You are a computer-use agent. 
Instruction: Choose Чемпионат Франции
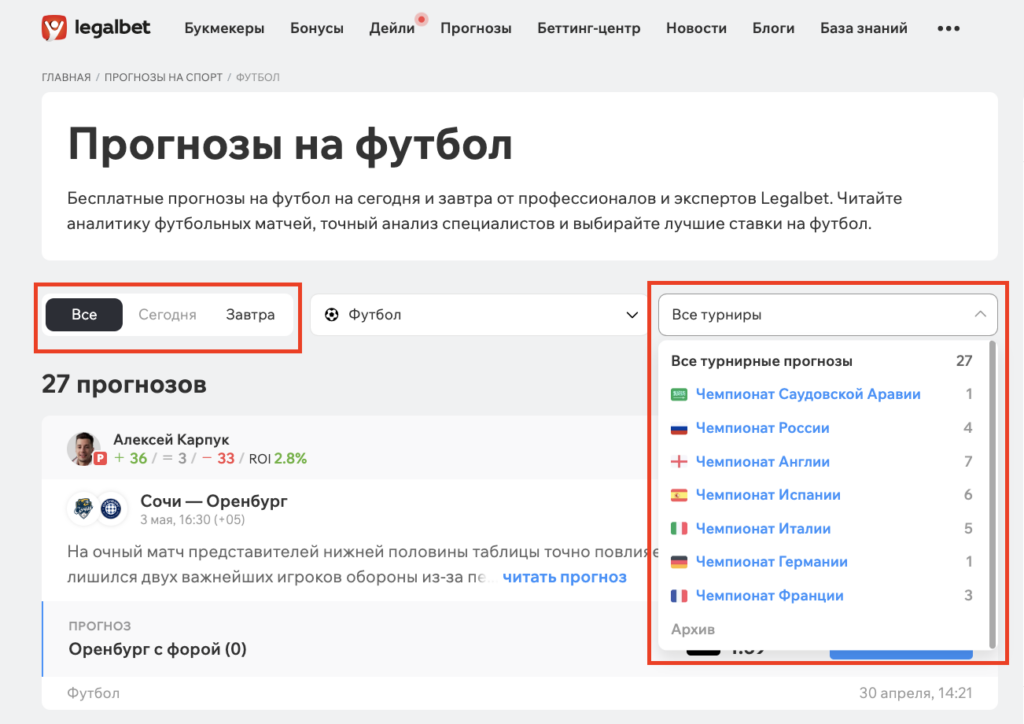point(822,595)
